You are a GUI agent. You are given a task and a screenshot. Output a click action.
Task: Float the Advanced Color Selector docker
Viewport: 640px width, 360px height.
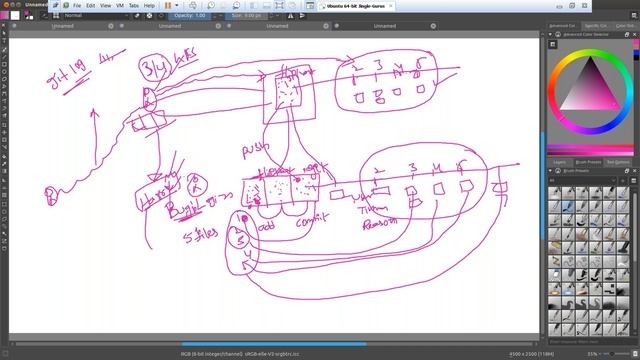(x=627, y=35)
